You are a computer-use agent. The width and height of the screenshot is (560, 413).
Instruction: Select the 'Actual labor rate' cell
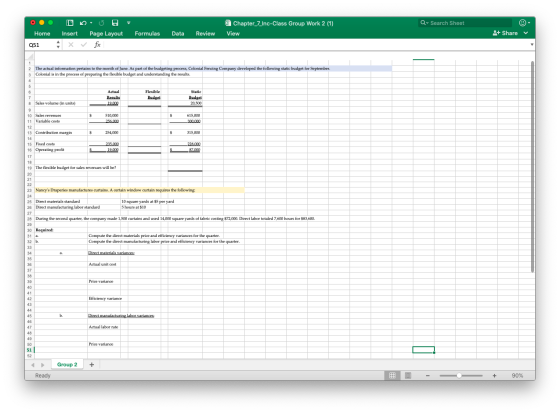[x=104, y=327]
